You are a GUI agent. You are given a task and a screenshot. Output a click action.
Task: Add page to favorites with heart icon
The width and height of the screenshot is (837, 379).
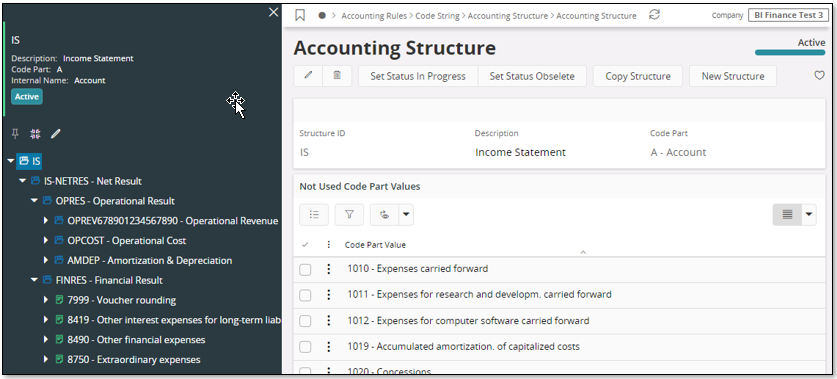(819, 76)
